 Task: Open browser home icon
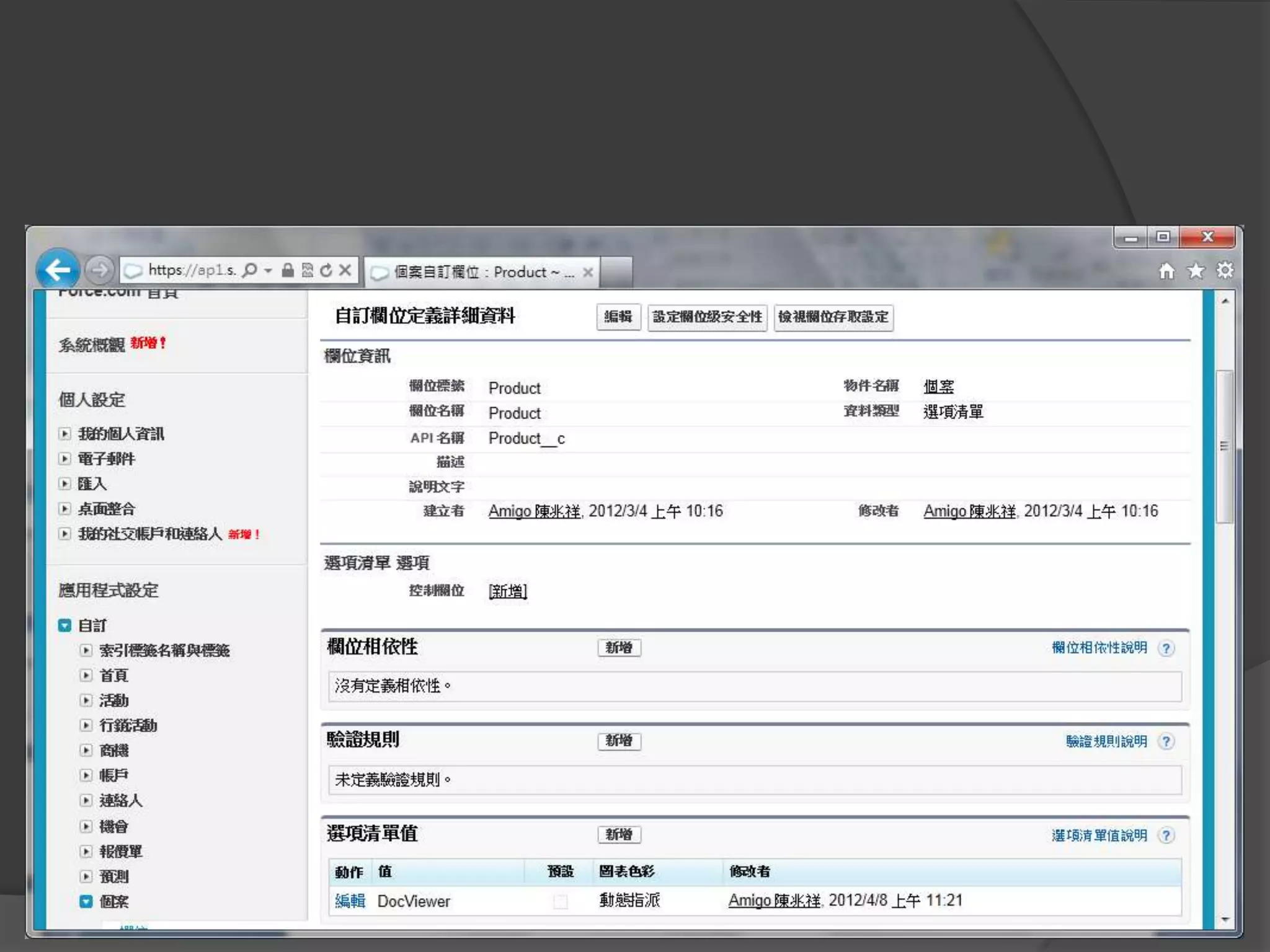[1166, 271]
